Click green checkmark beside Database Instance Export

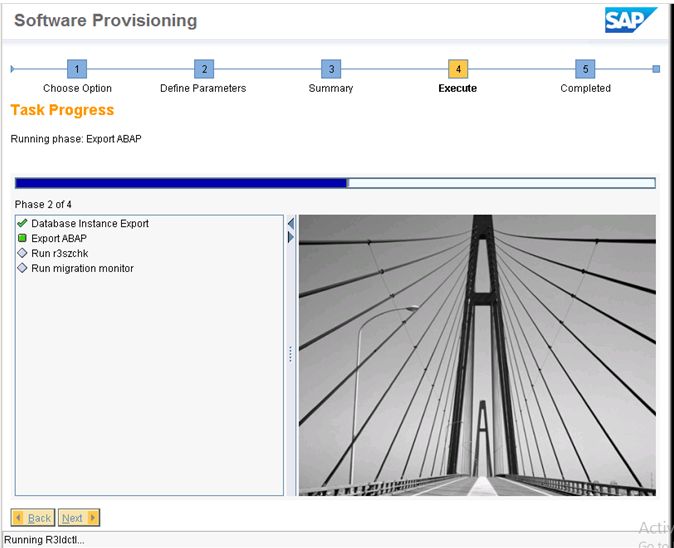pos(22,223)
